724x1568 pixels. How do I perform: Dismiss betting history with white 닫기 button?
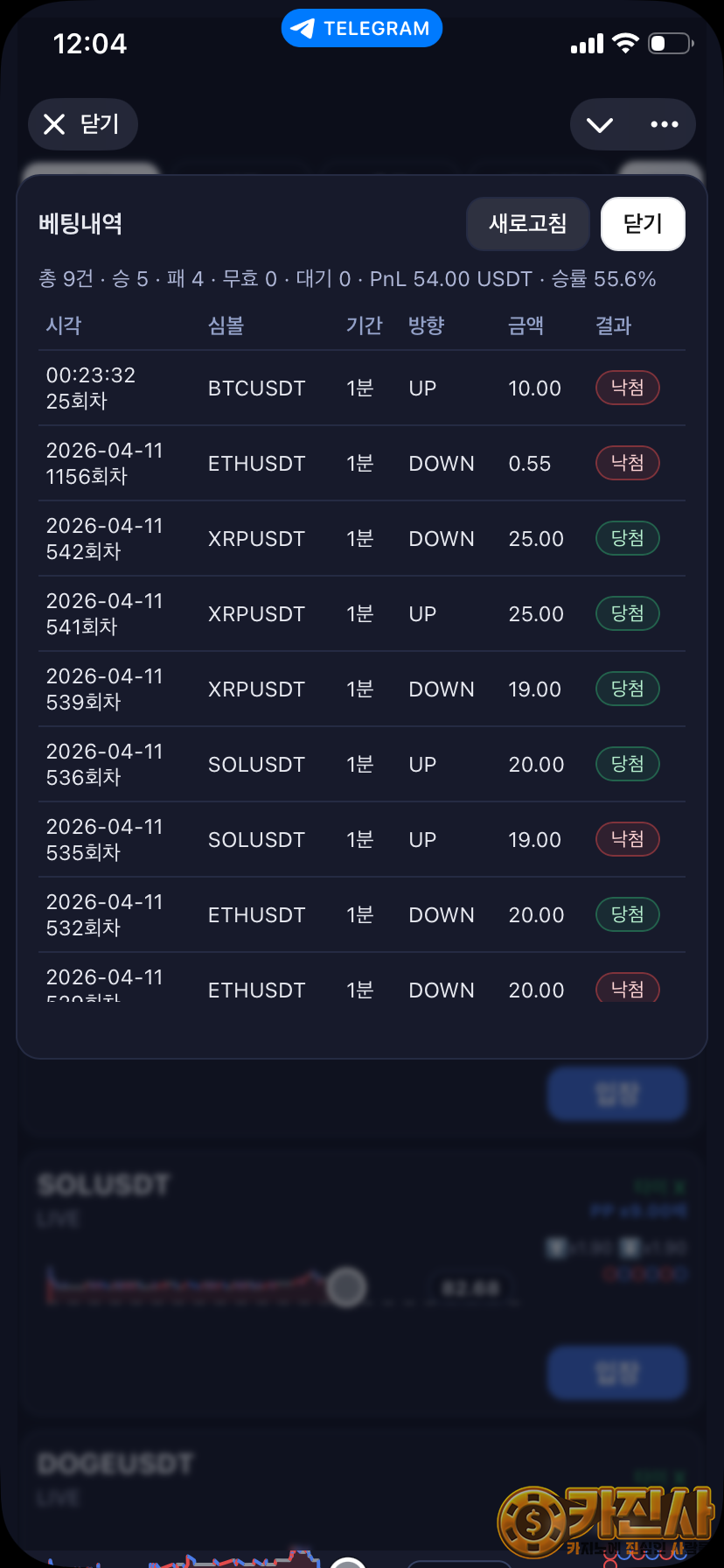tap(643, 224)
